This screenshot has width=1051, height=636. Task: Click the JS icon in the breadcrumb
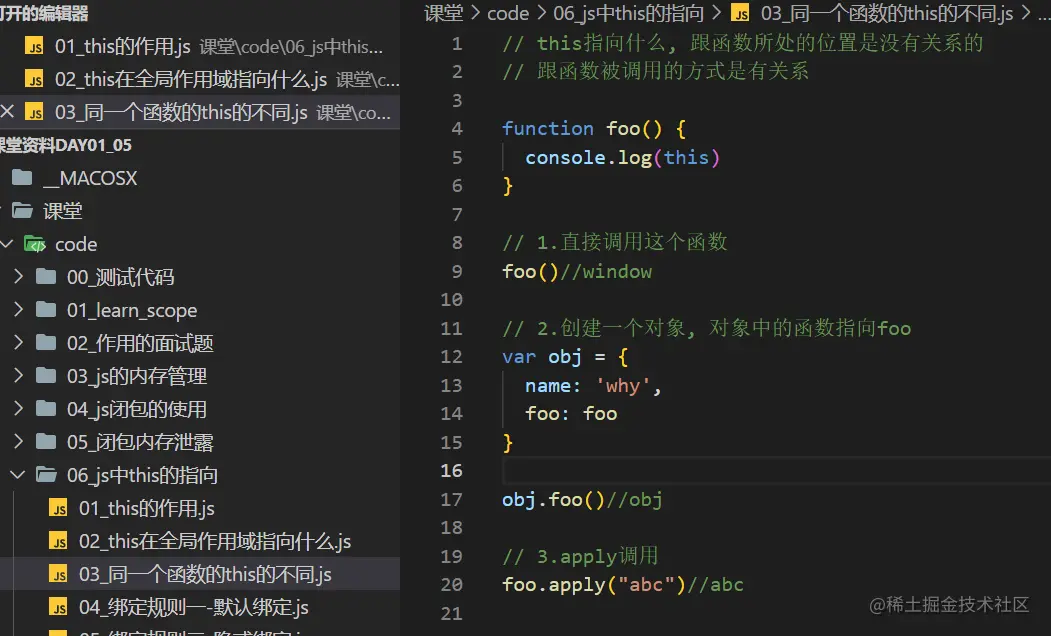[x=740, y=13]
